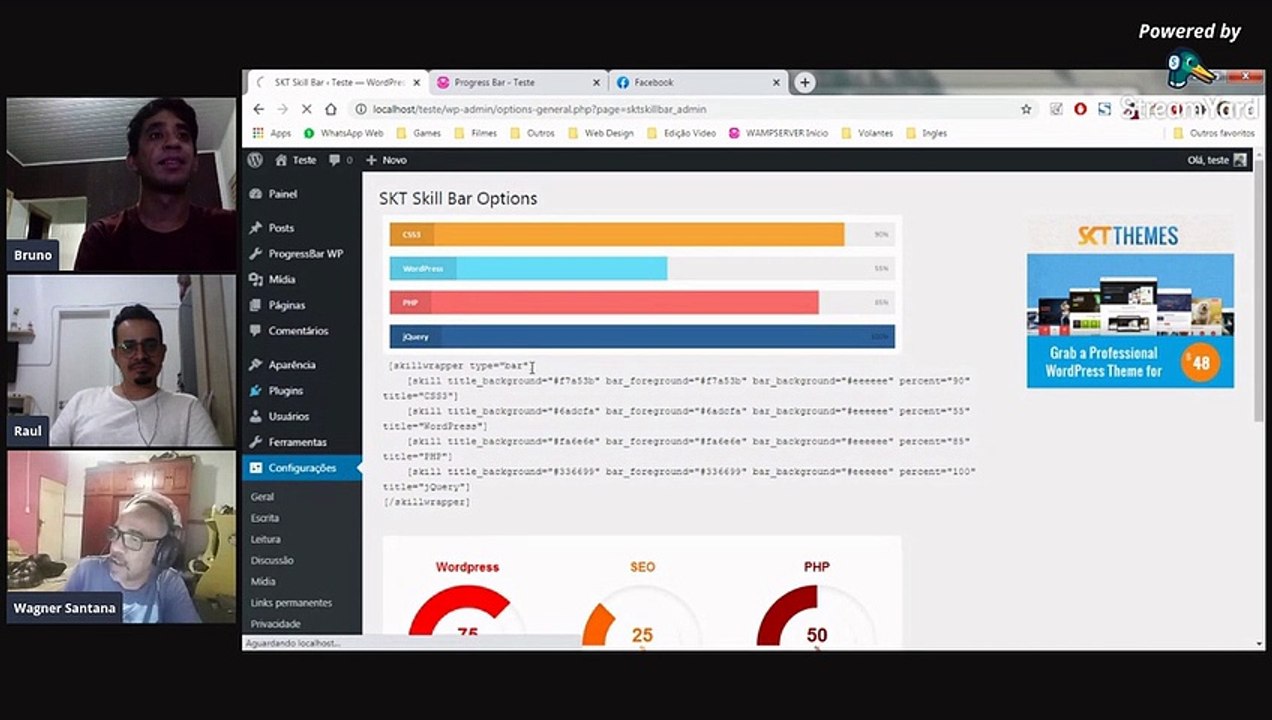Open the WhatsApp Web bookmark
The width and height of the screenshot is (1272, 720).
(343, 133)
